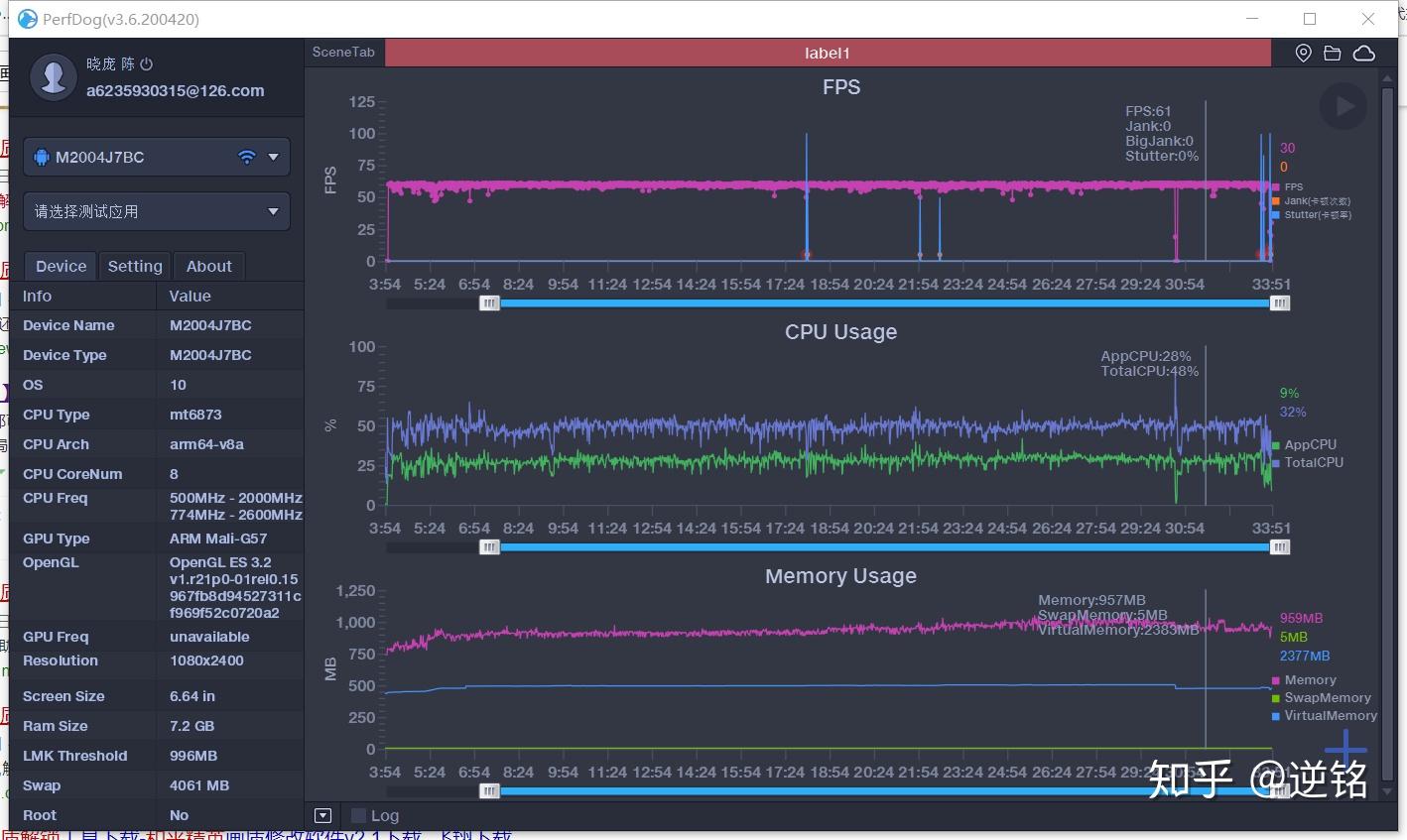Toggle the TotalCPU legend series
Viewport: 1407px width, 840px height.
point(1308,462)
